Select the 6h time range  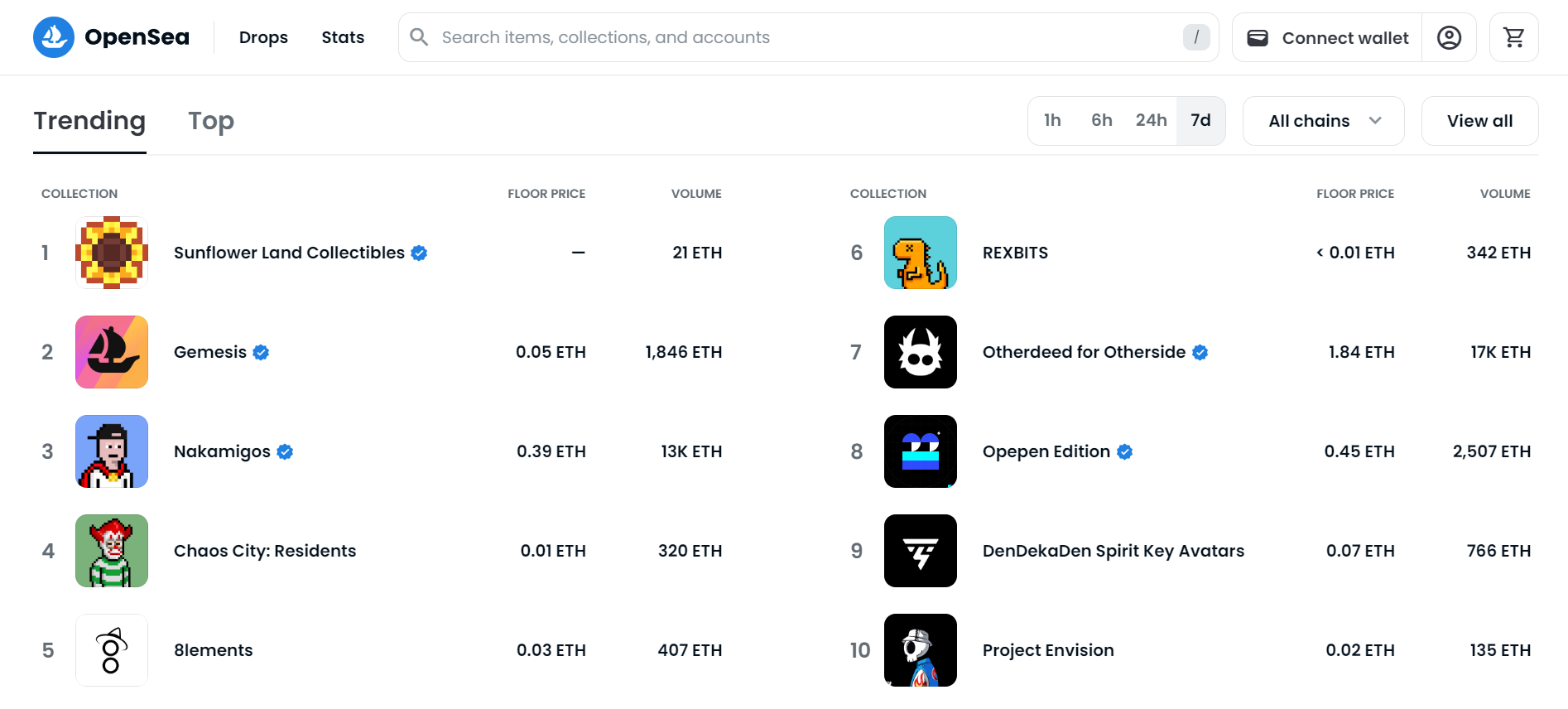tap(1102, 121)
